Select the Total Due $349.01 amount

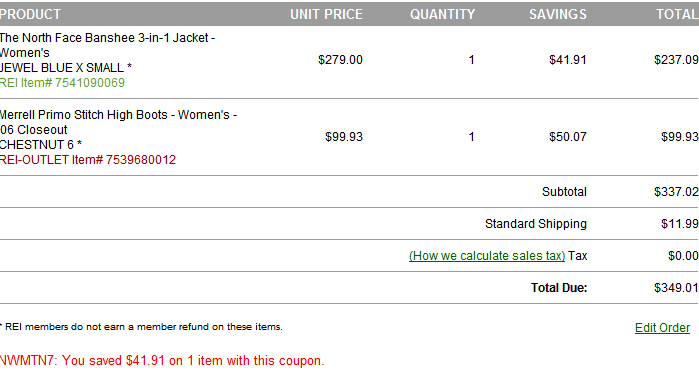pyautogui.click(x=676, y=288)
